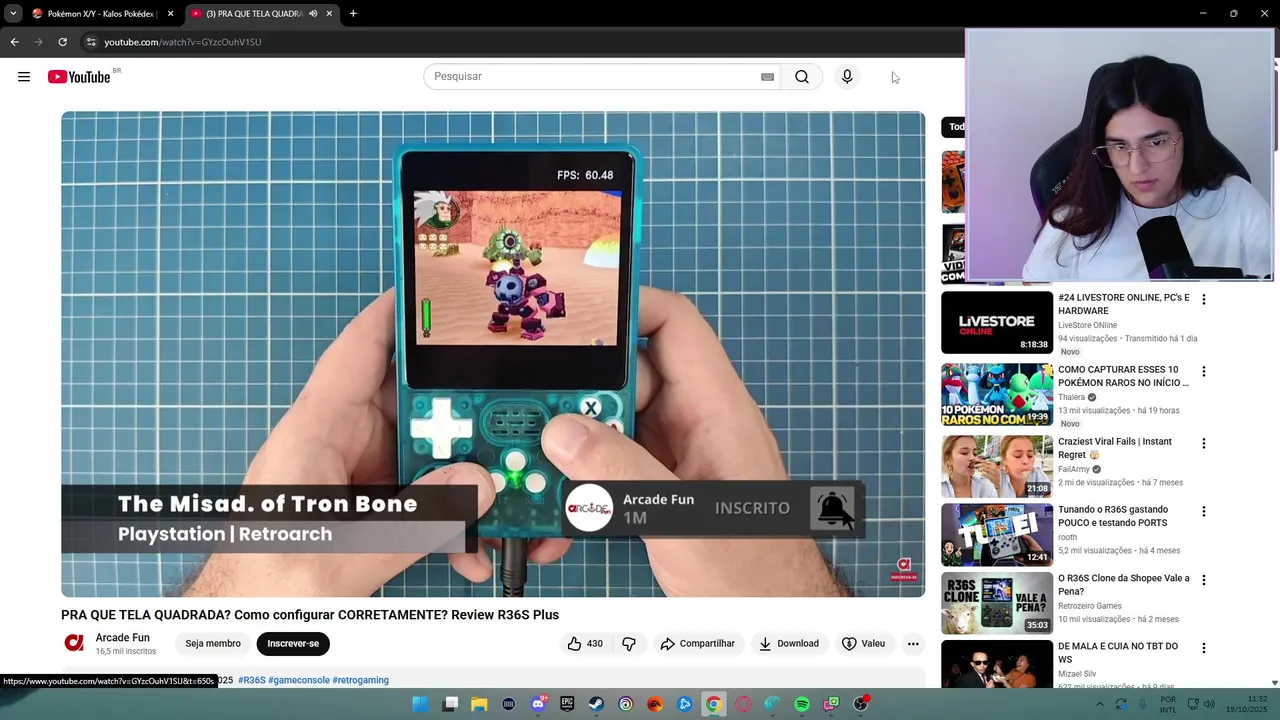Click the notification bell on video overlay
This screenshot has width=1280, height=720.
(x=833, y=508)
